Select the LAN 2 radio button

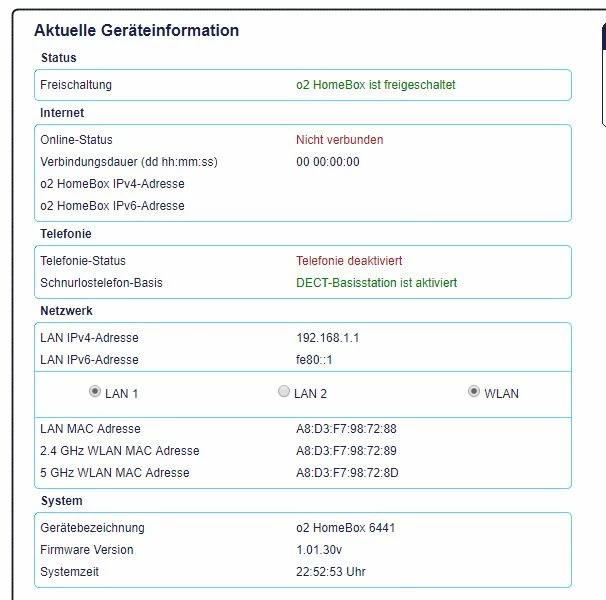click(284, 393)
